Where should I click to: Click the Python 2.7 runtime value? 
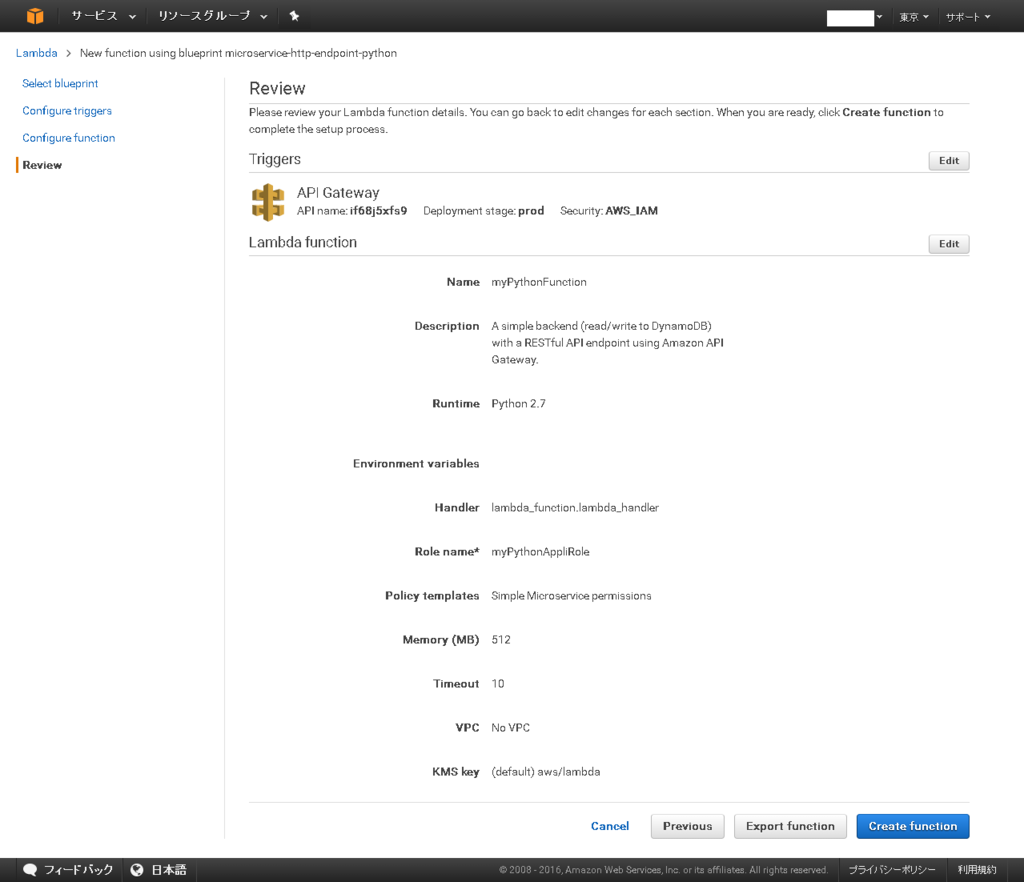[519, 403]
